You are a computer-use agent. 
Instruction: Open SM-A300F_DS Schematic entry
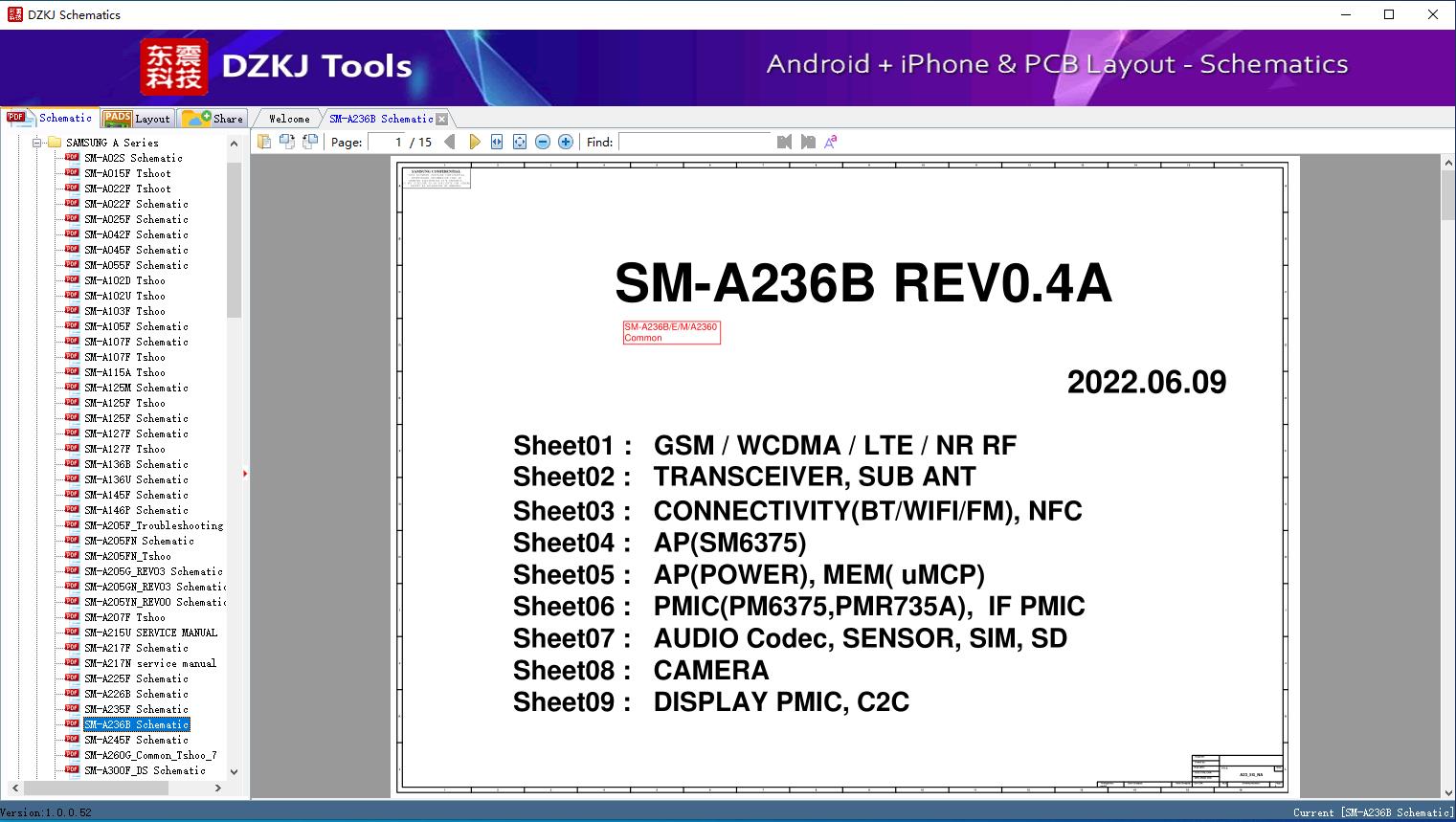[x=145, y=770]
